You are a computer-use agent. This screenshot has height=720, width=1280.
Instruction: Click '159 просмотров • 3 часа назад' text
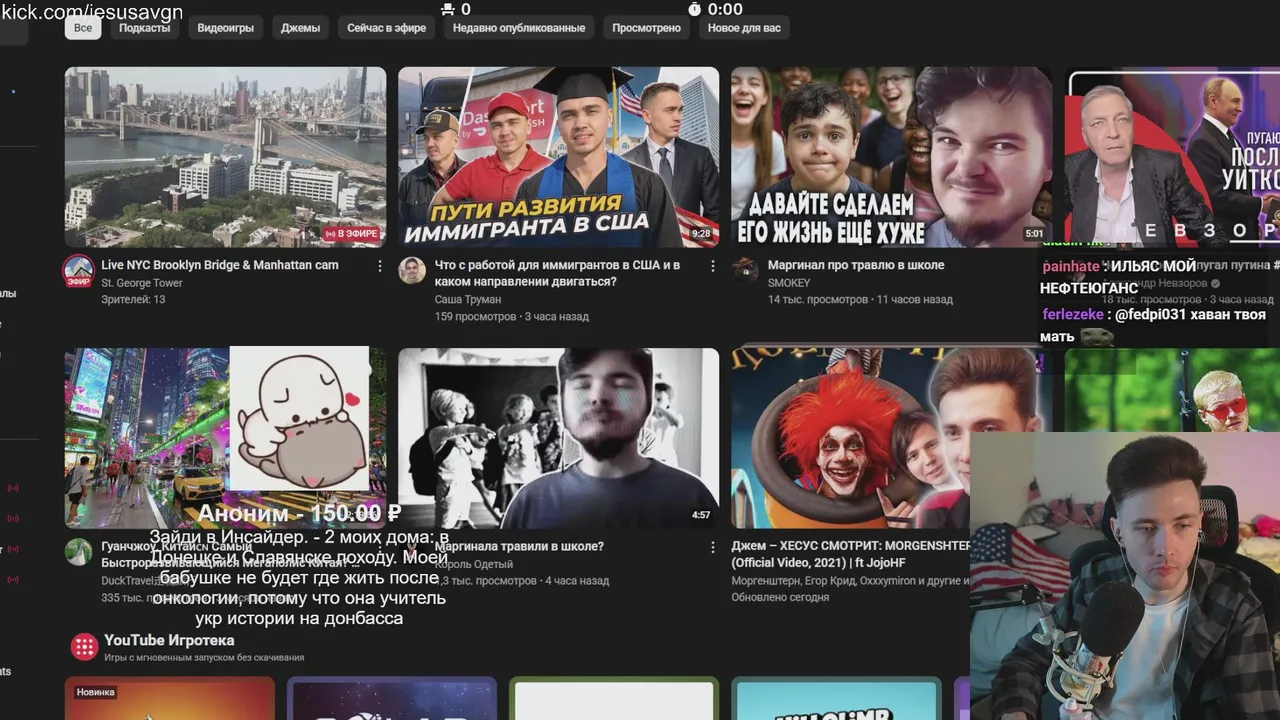click(x=512, y=316)
